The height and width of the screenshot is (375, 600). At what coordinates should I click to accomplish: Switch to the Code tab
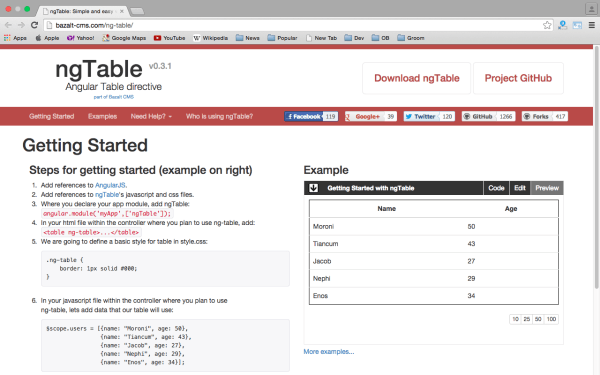click(x=496, y=188)
